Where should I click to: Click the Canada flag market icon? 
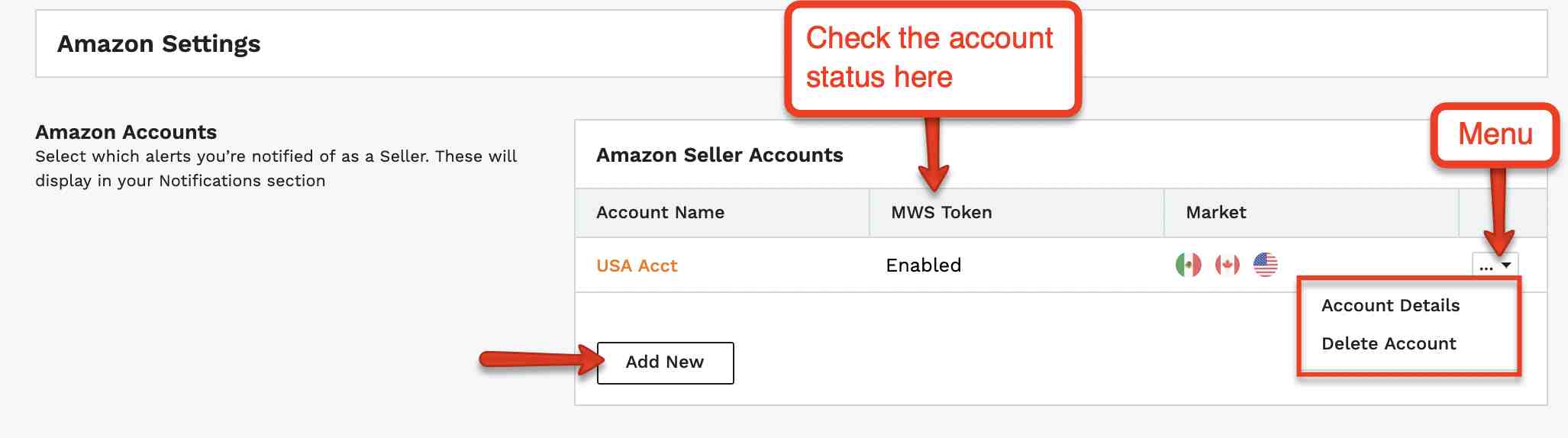click(1227, 265)
